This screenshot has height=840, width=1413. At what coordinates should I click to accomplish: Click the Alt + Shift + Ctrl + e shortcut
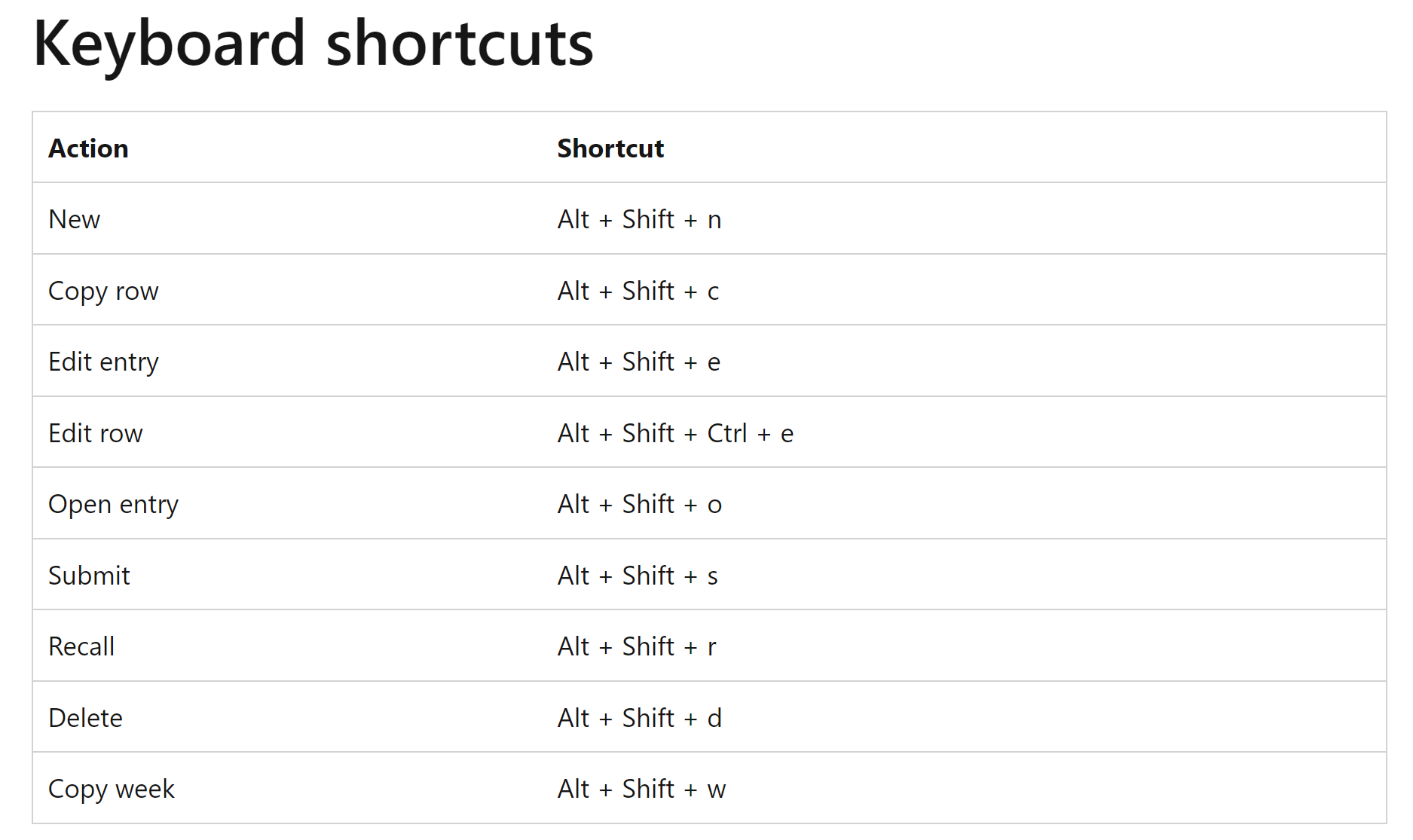(675, 433)
